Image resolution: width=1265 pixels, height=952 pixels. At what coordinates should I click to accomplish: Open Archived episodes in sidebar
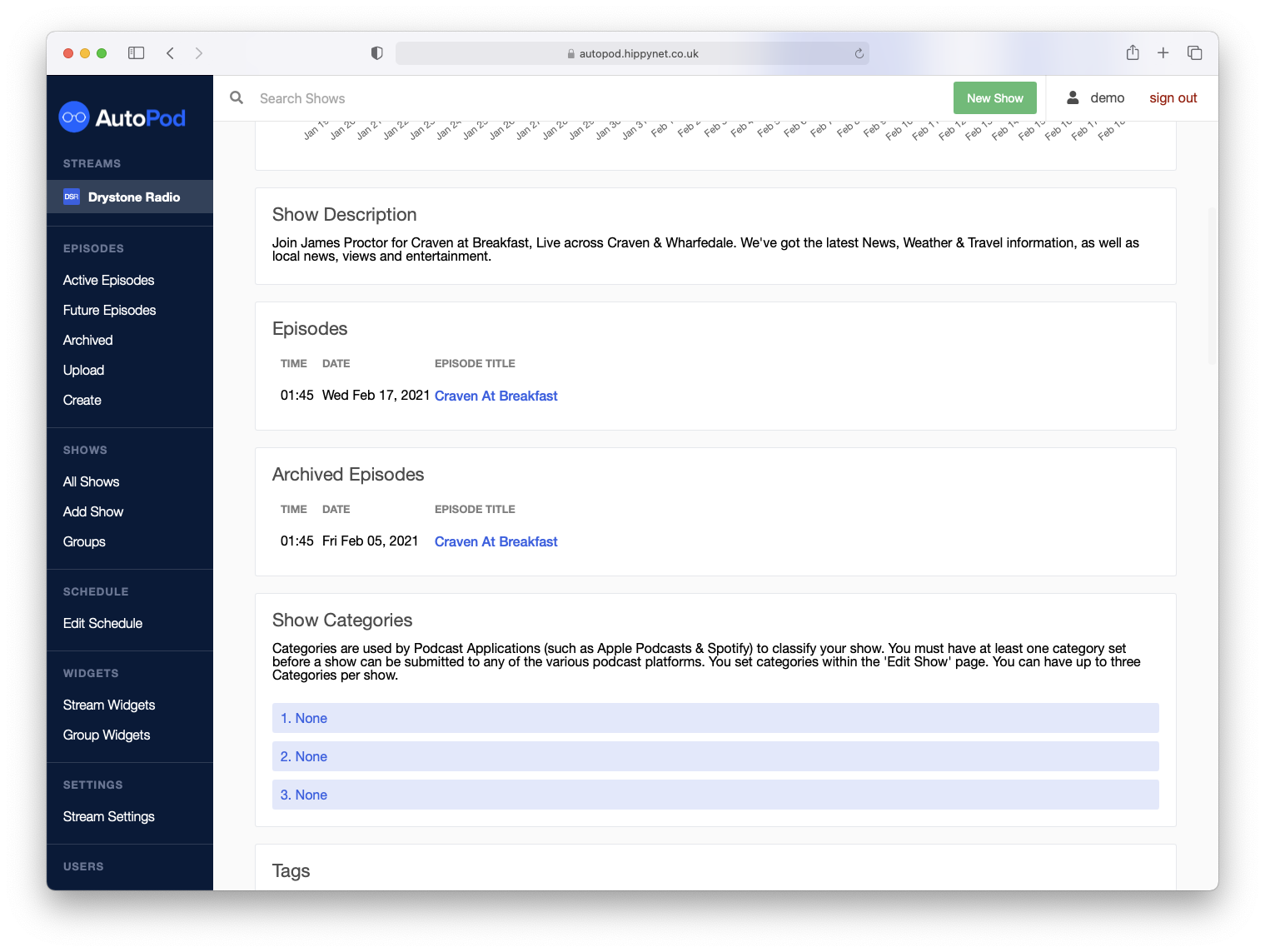[x=87, y=340]
